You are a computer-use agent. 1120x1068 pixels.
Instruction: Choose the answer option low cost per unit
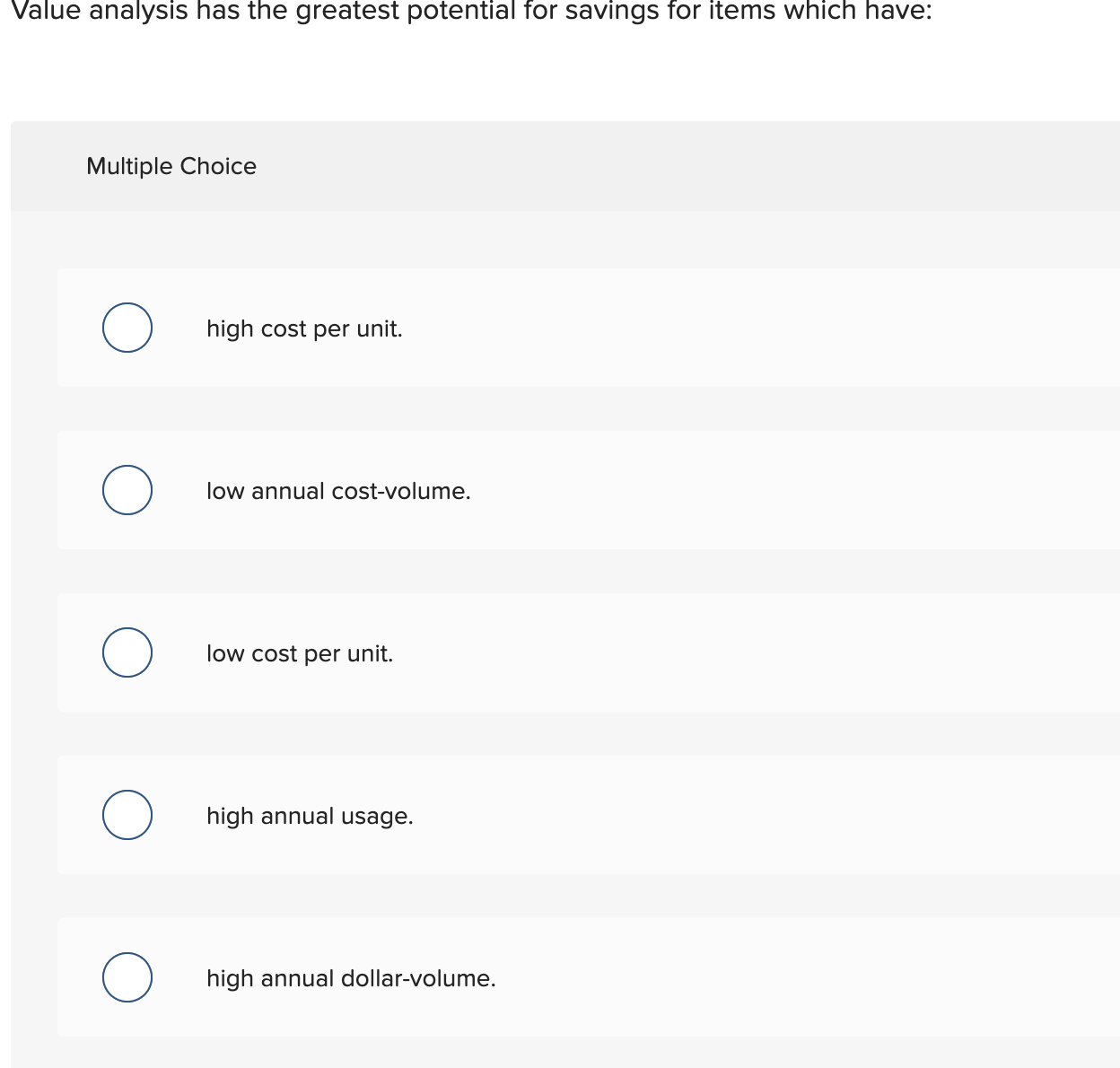click(x=300, y=653)
